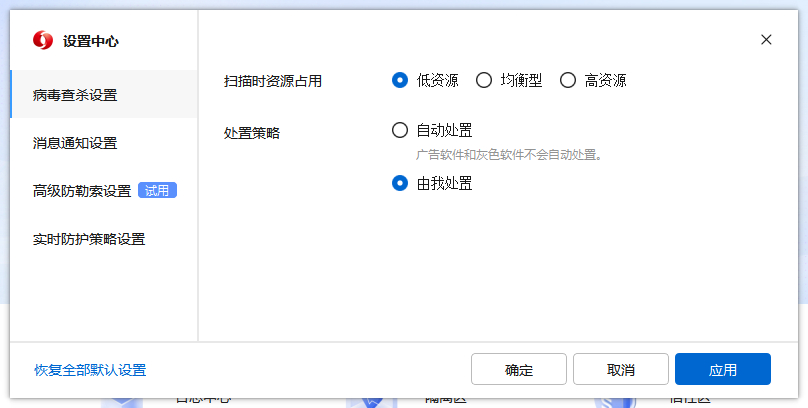The height and width of the screenshot is (408, 808).
Task: Click 恢复全部默认设置 link
Action: tap(90, 370)
